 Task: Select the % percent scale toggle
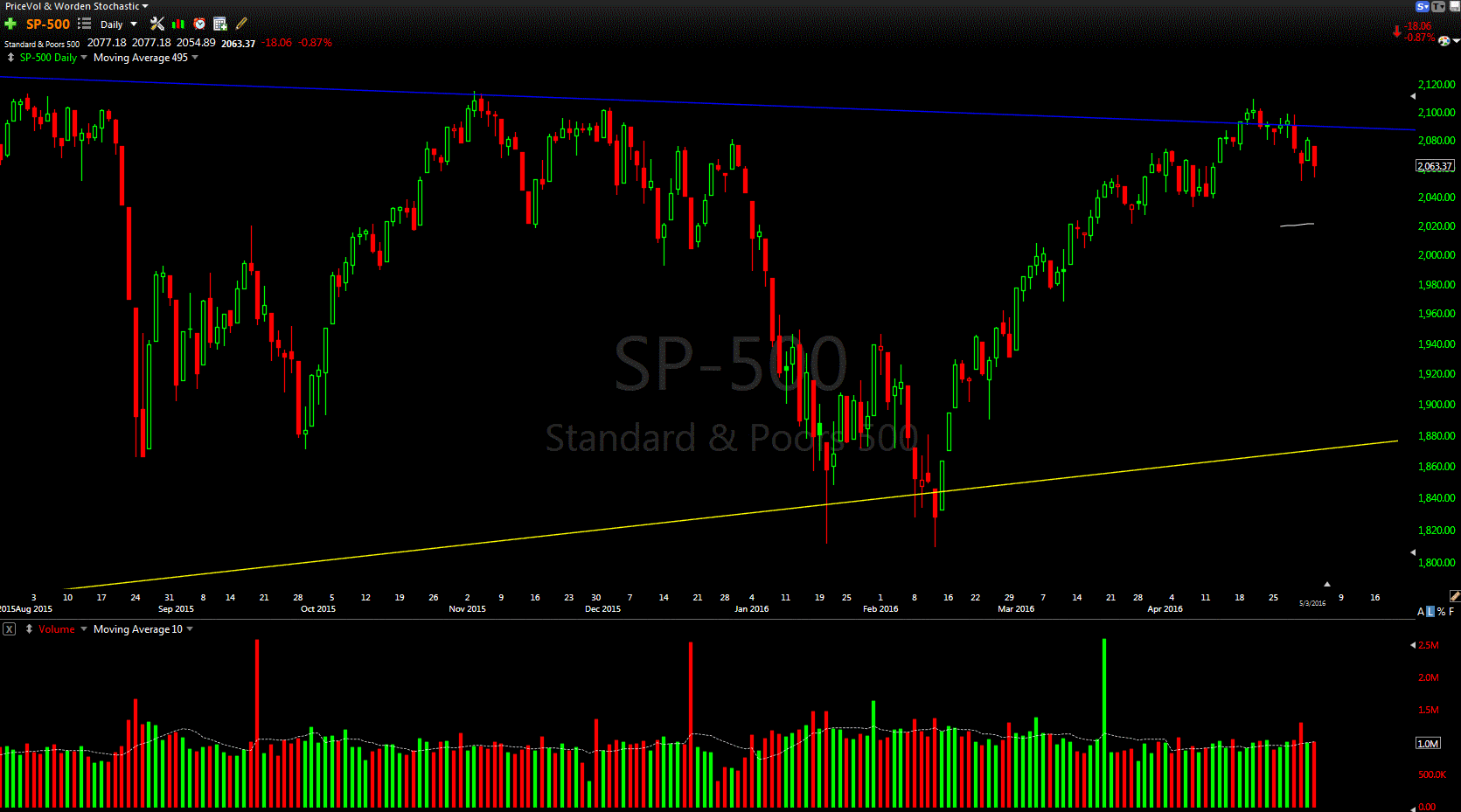tap(1441, 612)
